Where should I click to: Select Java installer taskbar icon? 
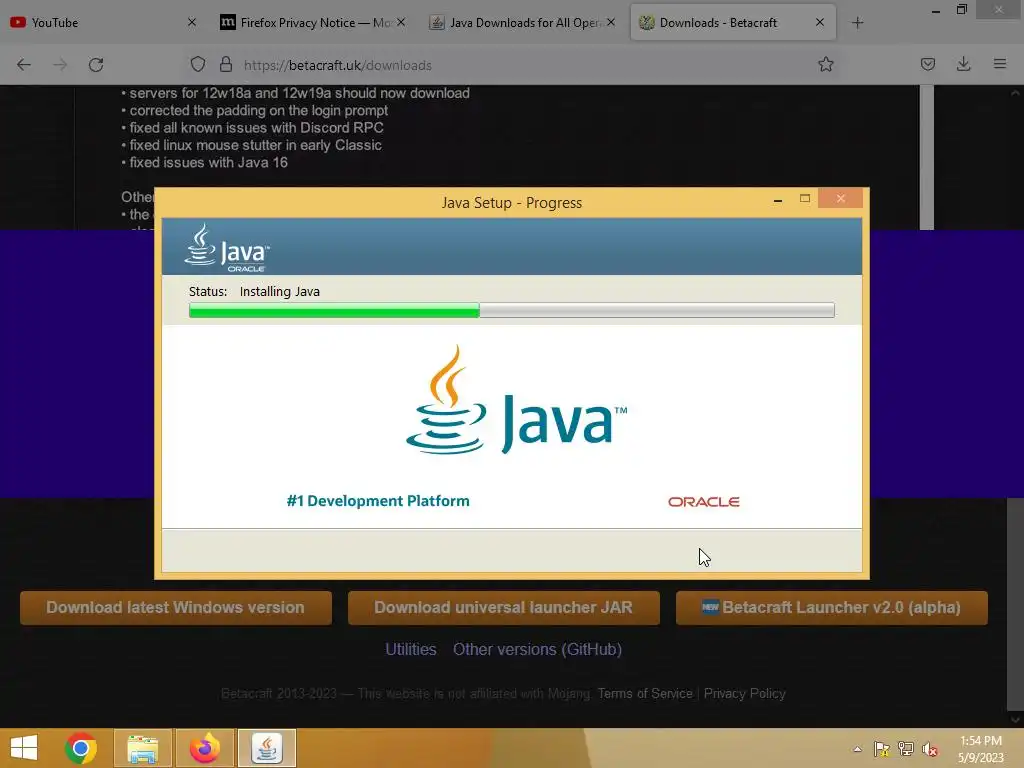pos(267,748)
